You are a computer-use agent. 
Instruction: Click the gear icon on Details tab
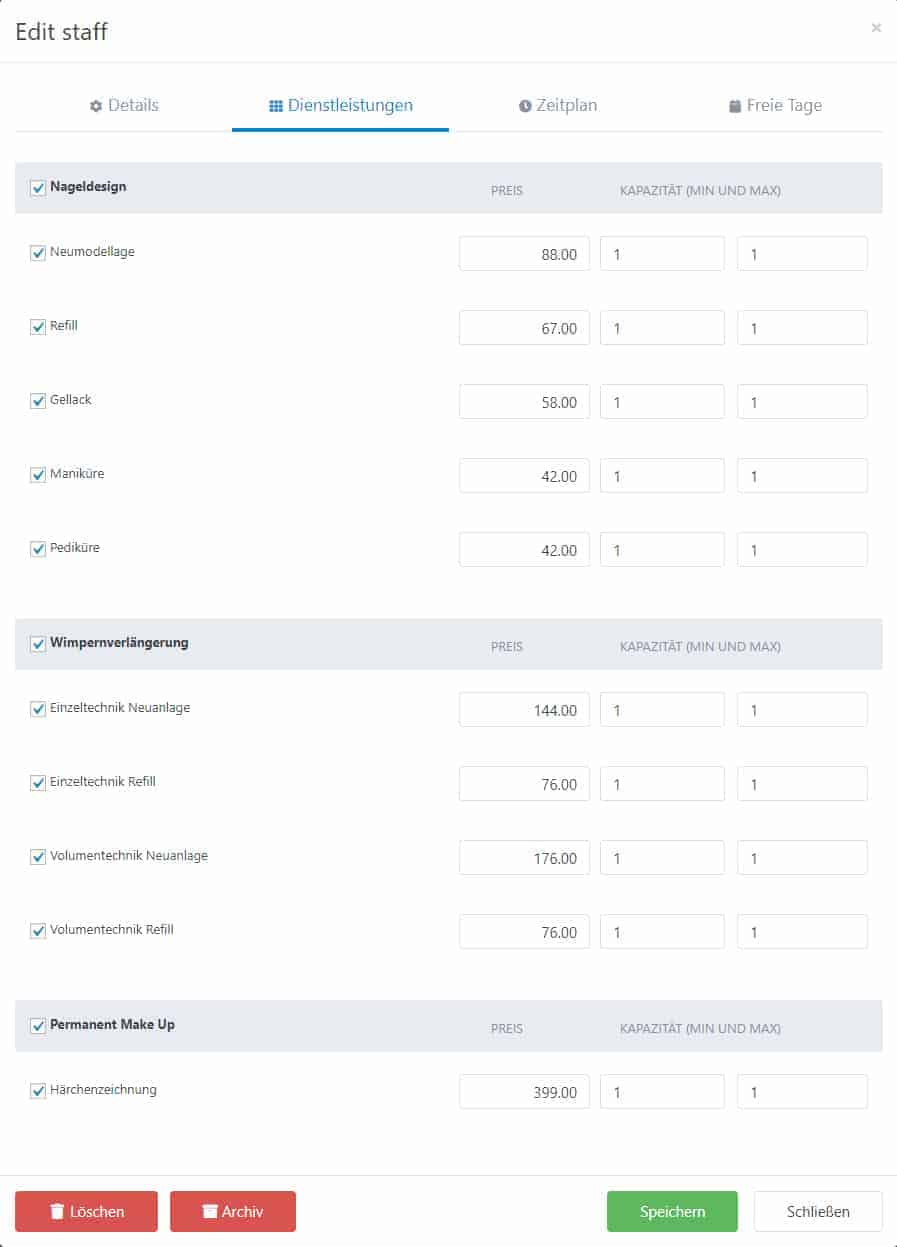click(96, 106)
